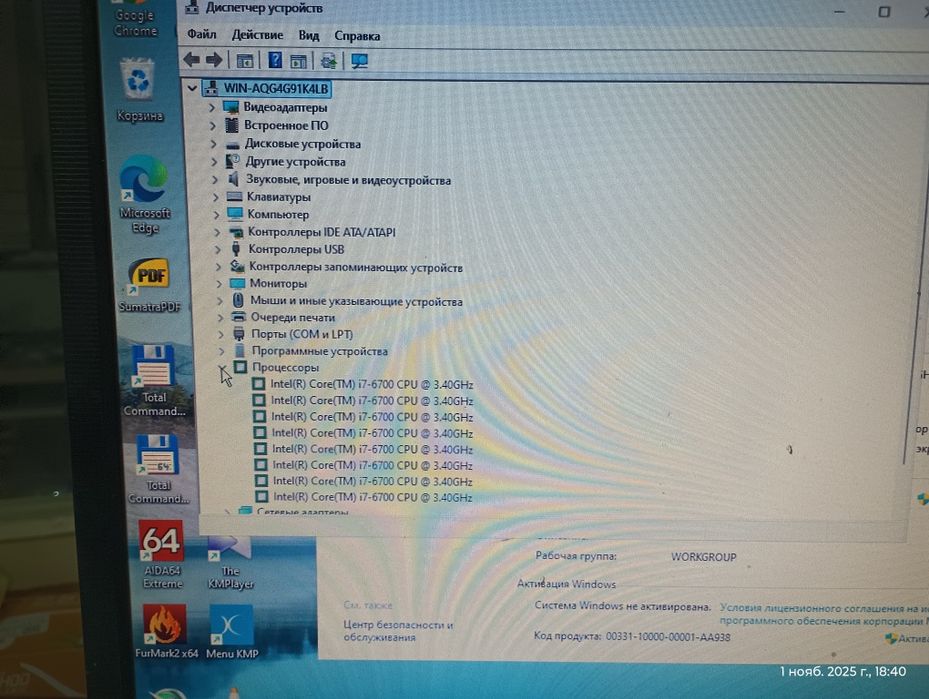Launch The KMPlayer desktop icon
929x699 pixels.
pos(230,563)
